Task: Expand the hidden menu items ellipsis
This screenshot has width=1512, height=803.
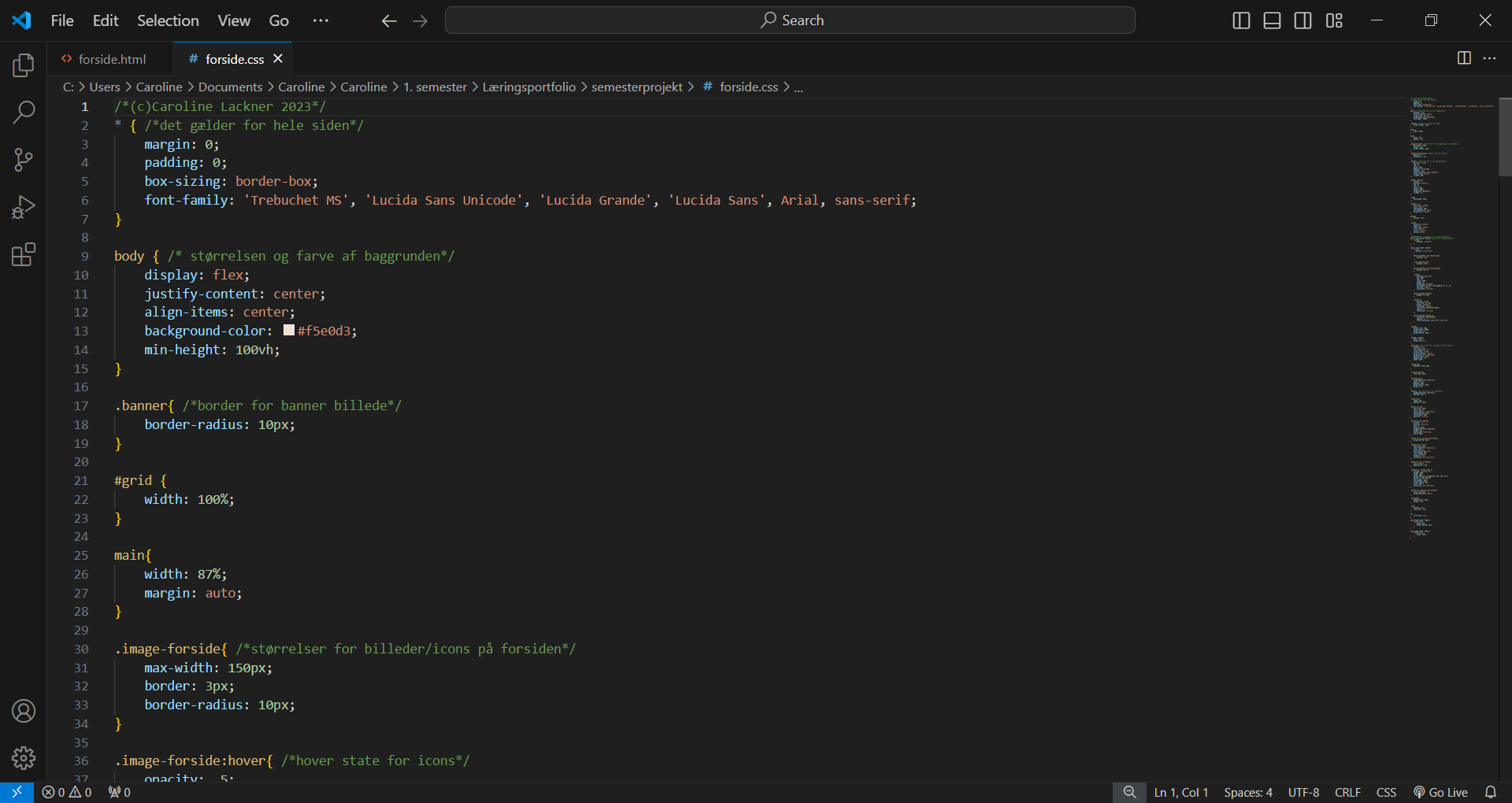Action: tap(321, 20)
